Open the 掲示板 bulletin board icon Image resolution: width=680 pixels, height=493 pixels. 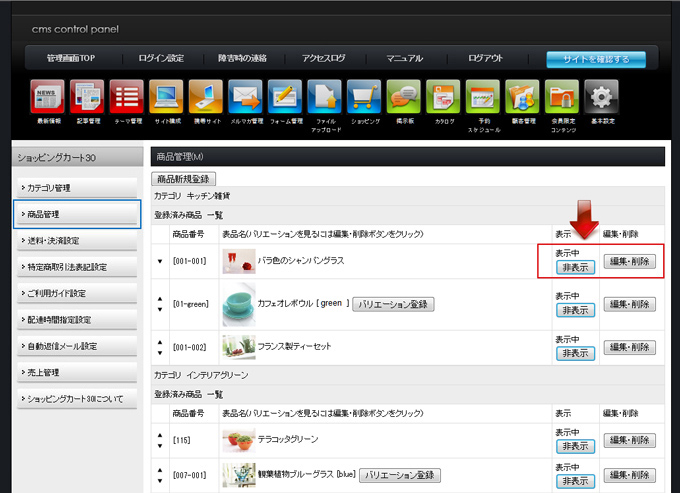pos(404,98)
